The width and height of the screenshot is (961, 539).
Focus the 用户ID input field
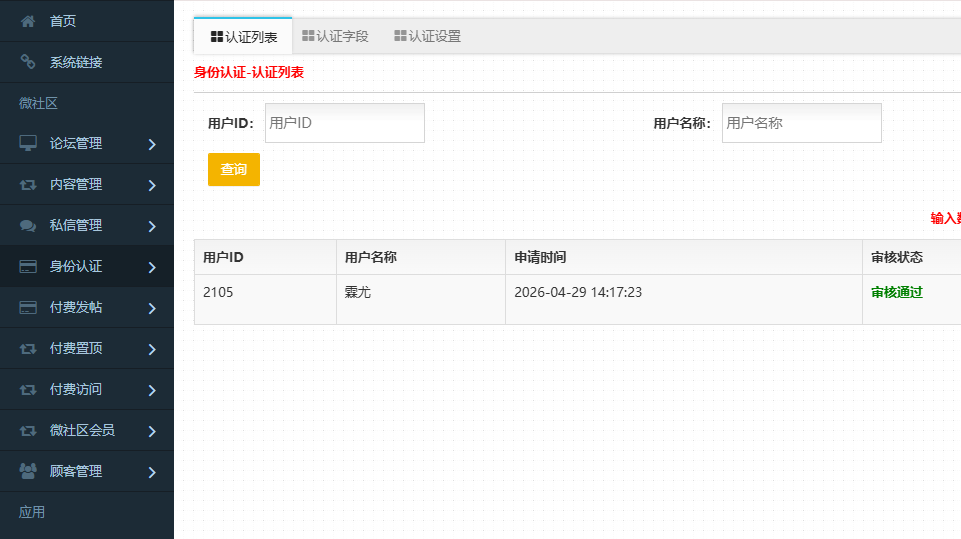coord(344,123)
